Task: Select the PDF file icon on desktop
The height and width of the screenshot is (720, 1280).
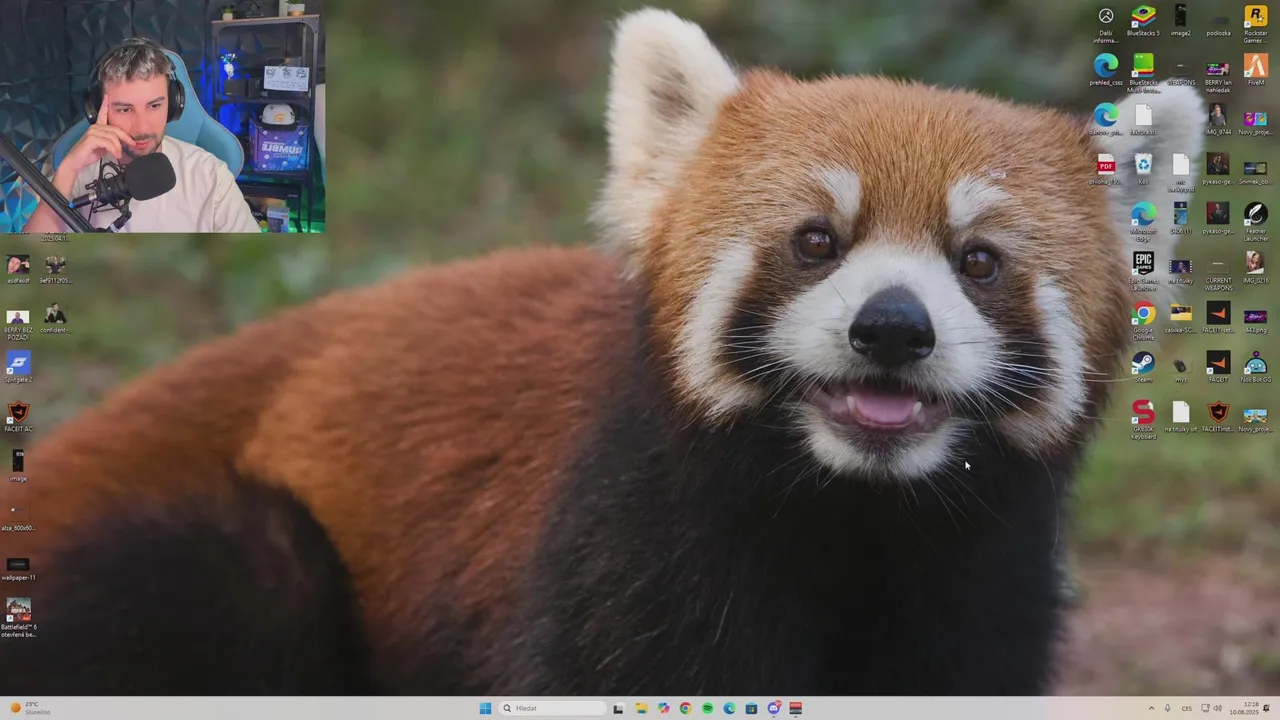Action: (x=1106, y=168)
